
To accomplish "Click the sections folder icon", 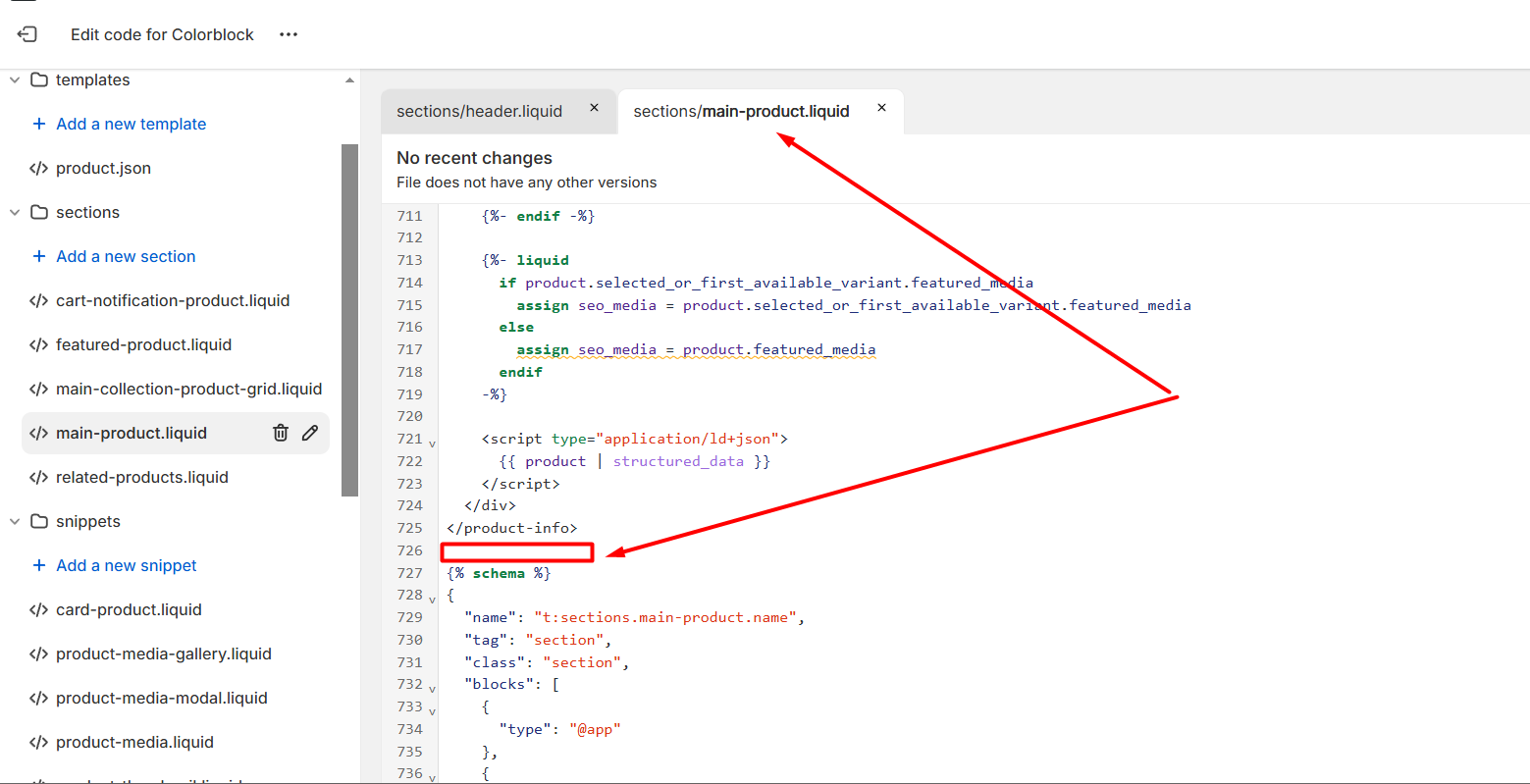I will tap(39, 212).
